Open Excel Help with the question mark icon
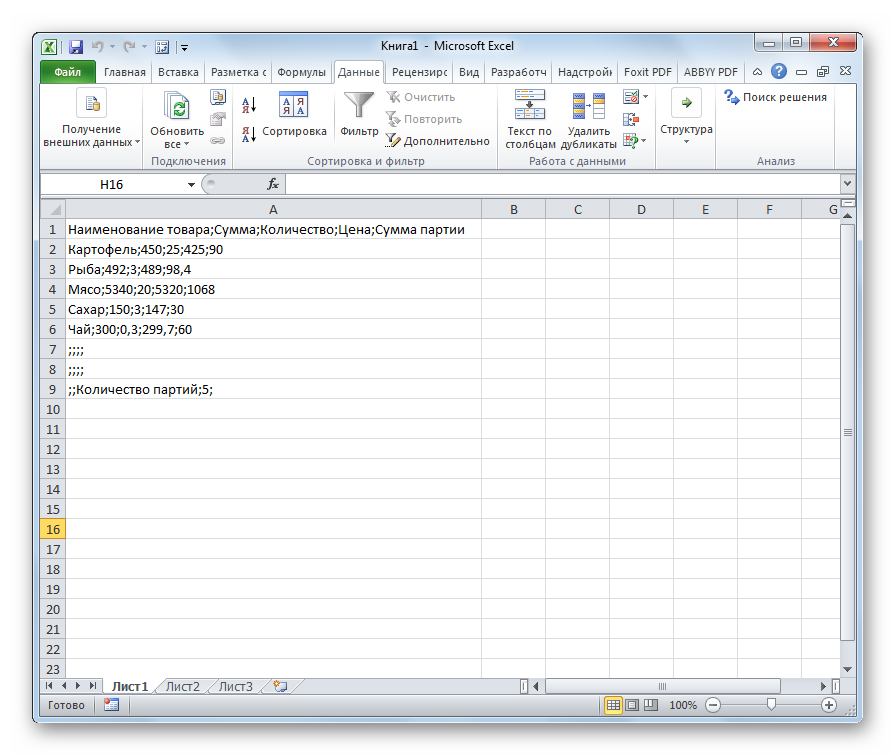This screenshot has width=896, height=756. [x=777, y=72]
